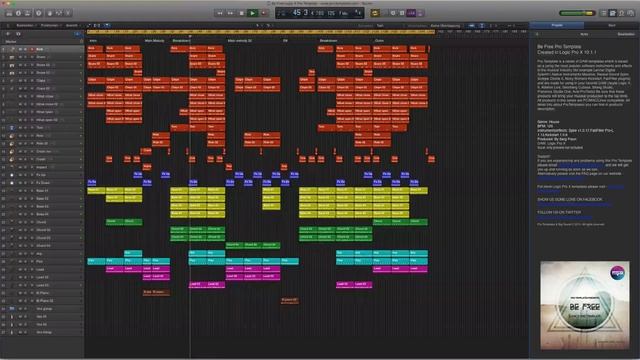Open the Ansicht menu in the tracks area

[x=72, y=25]
